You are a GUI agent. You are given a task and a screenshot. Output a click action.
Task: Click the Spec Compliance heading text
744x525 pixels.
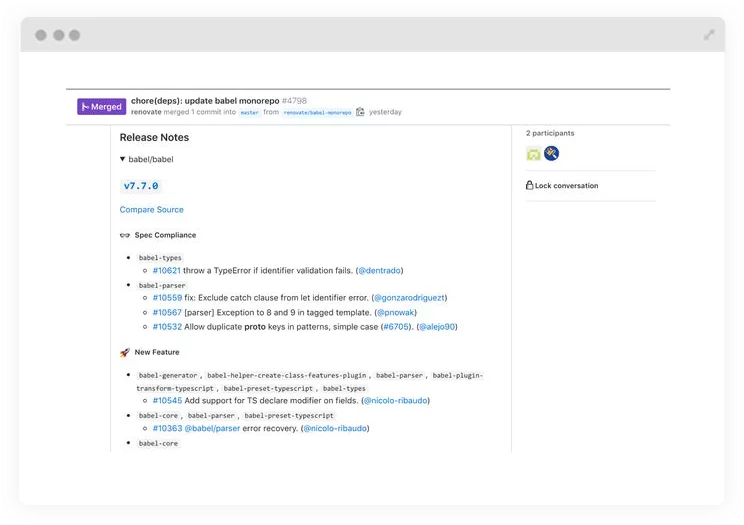(x=165, y=235)
